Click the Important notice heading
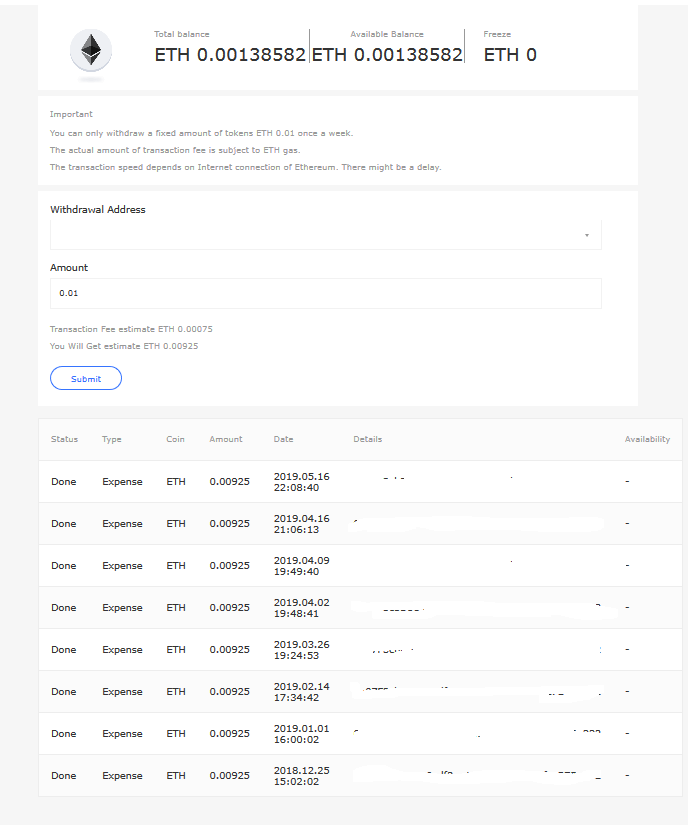 71,114
